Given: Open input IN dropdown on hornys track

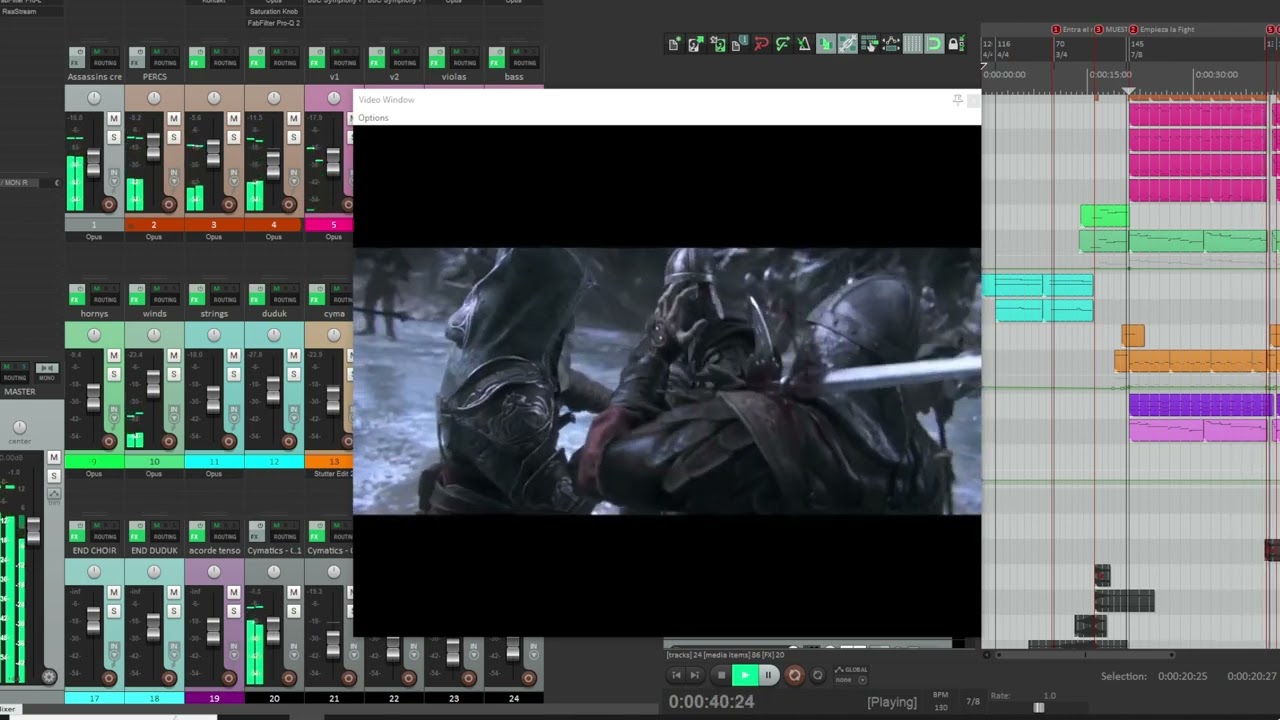Looking at the screenshot, I should tap(114, 414).
